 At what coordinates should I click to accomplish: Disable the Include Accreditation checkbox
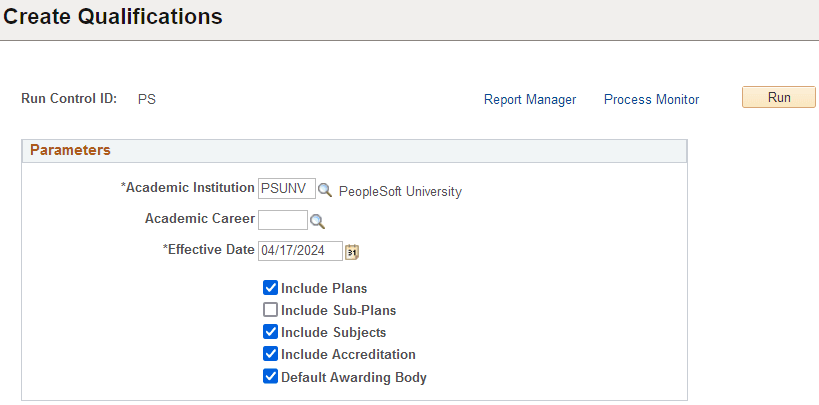270,354
